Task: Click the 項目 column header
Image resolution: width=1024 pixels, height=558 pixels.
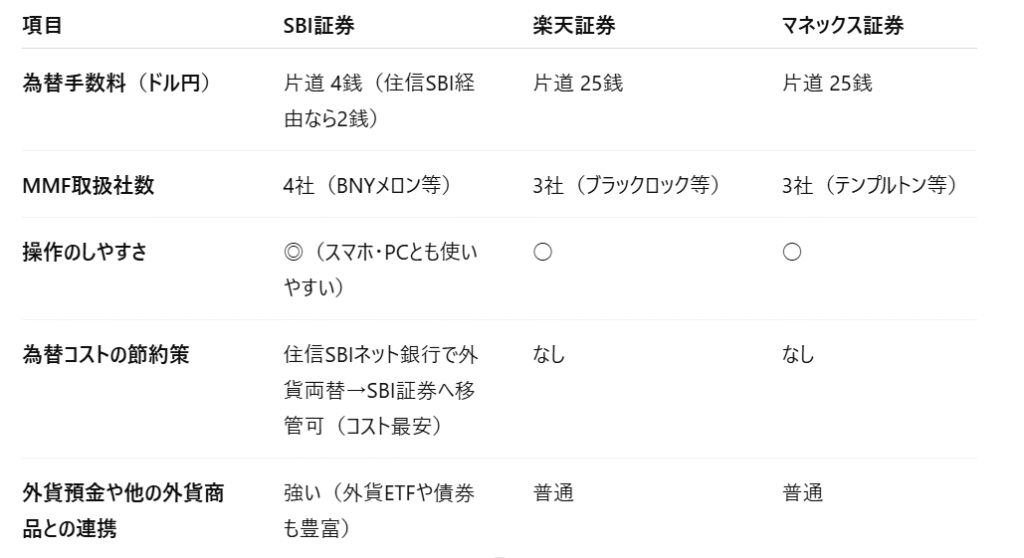Action: click(x=42, y=25)
